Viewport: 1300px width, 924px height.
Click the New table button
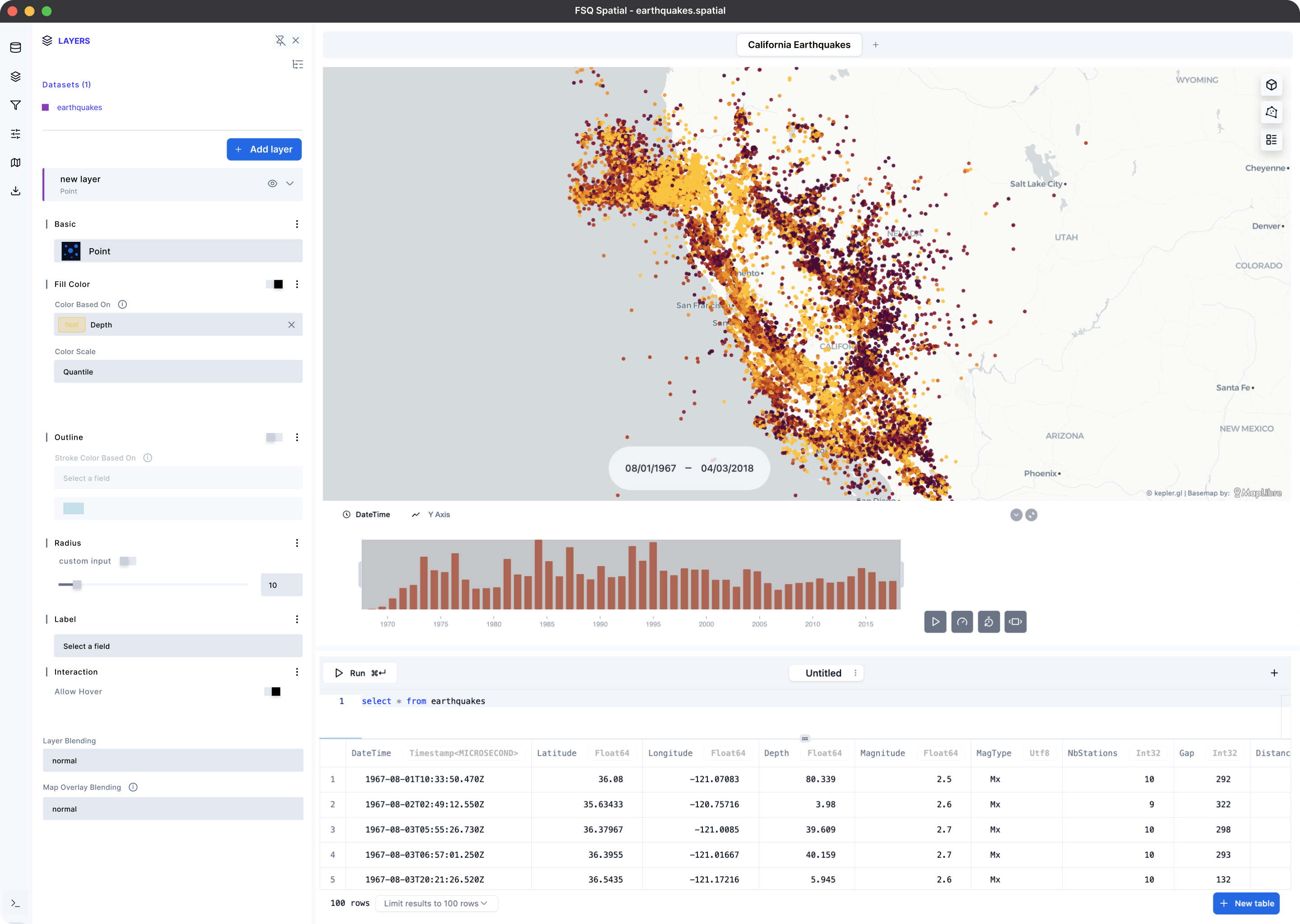[x=1246, y=904]
